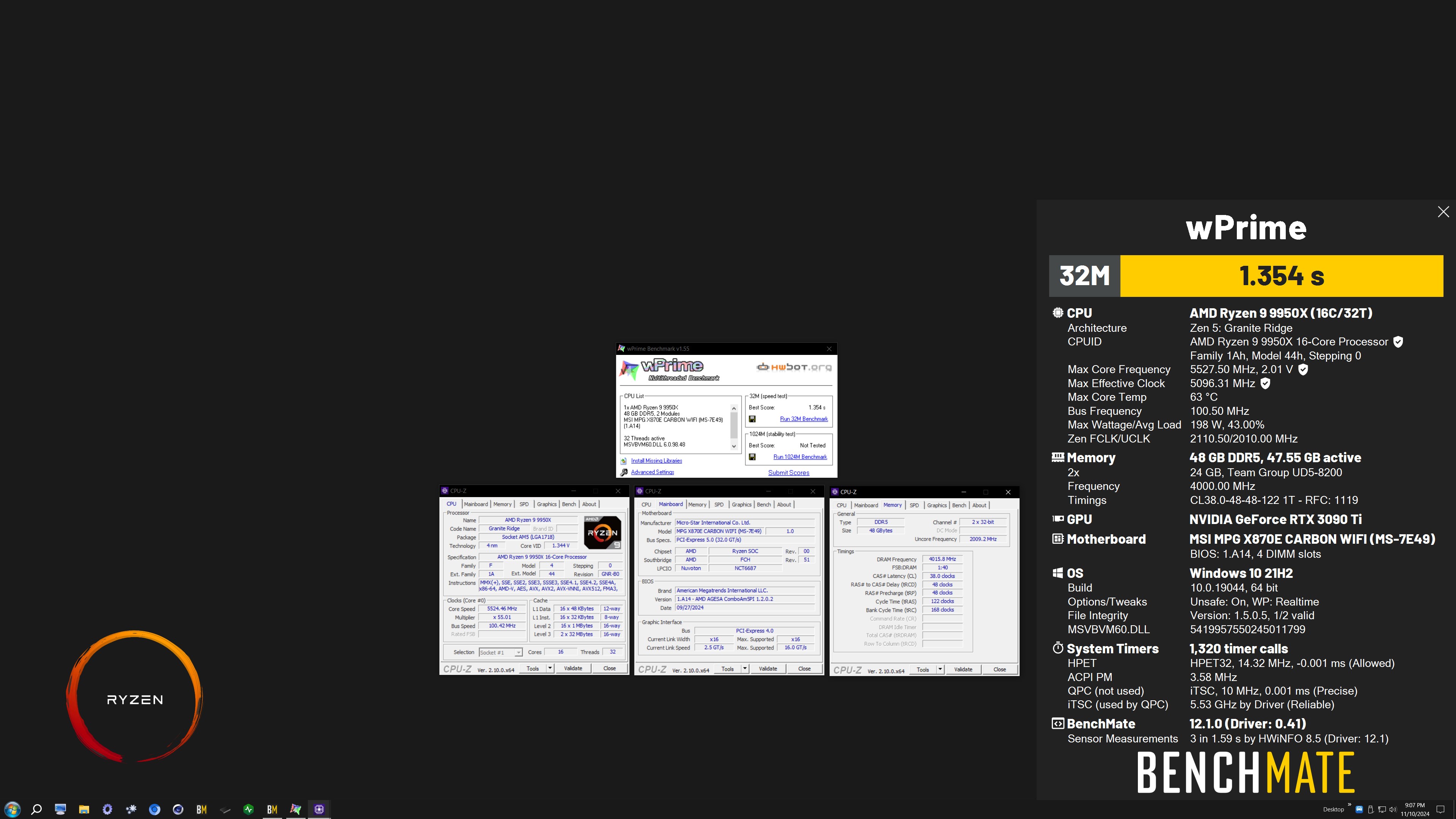
Task: Open File Explorer from the taskbar
Action: [x=84, y=809]
